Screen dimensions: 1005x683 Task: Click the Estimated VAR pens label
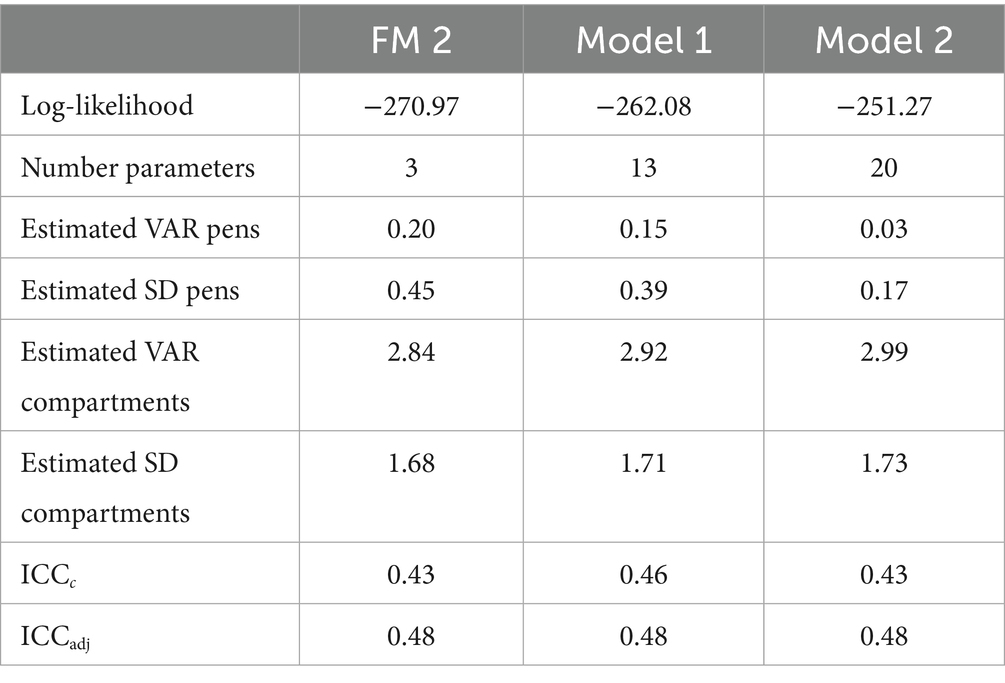pyautogui.click(x=140, y=229)
